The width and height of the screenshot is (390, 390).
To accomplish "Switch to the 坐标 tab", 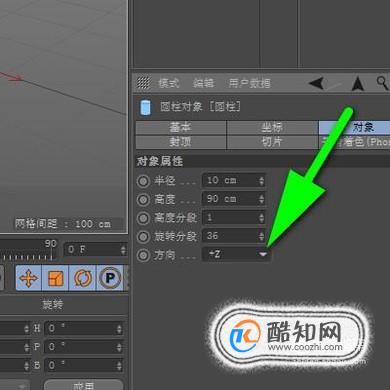I will pos(272,127).
